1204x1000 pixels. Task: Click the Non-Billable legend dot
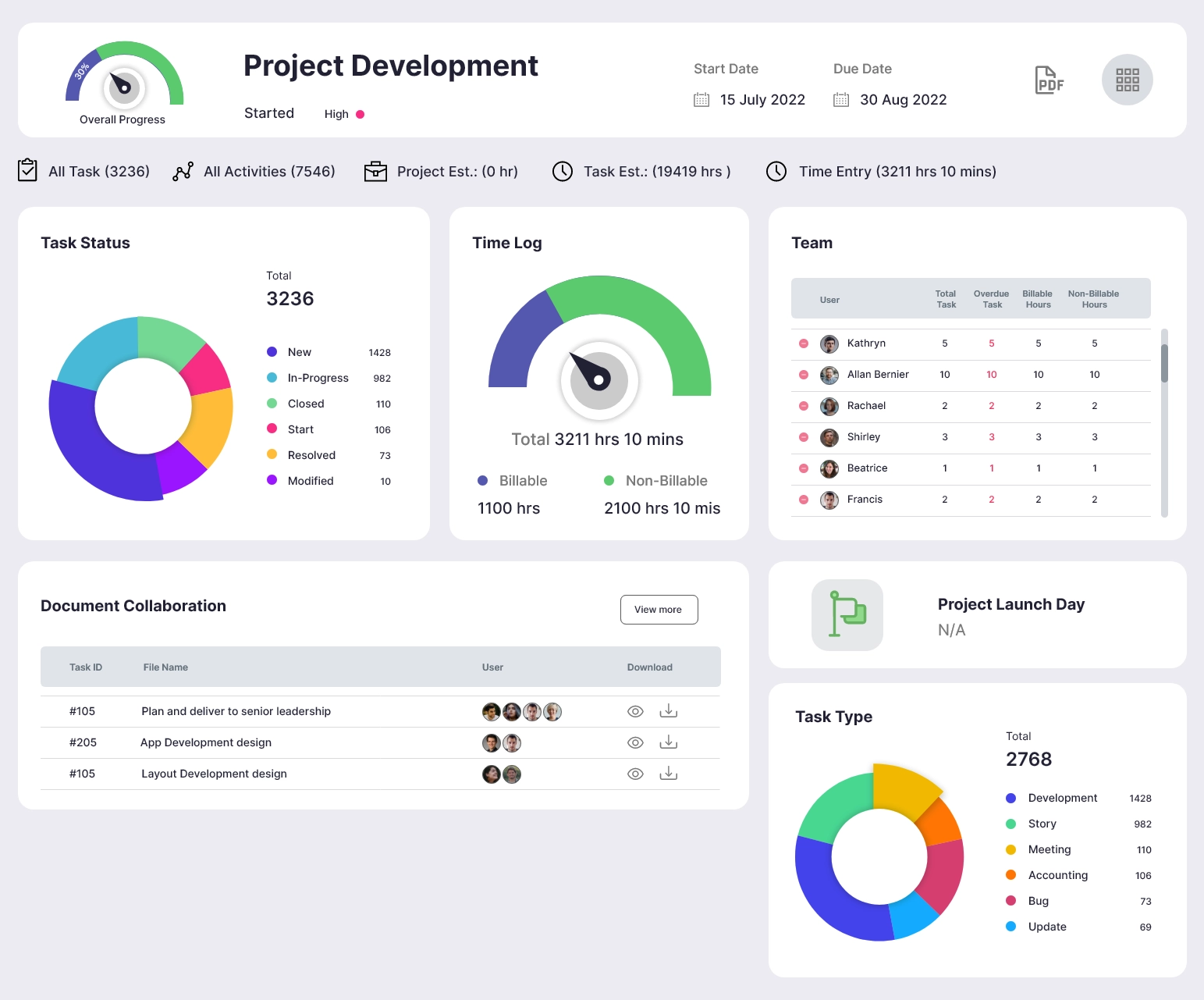[x=609, y=481]
